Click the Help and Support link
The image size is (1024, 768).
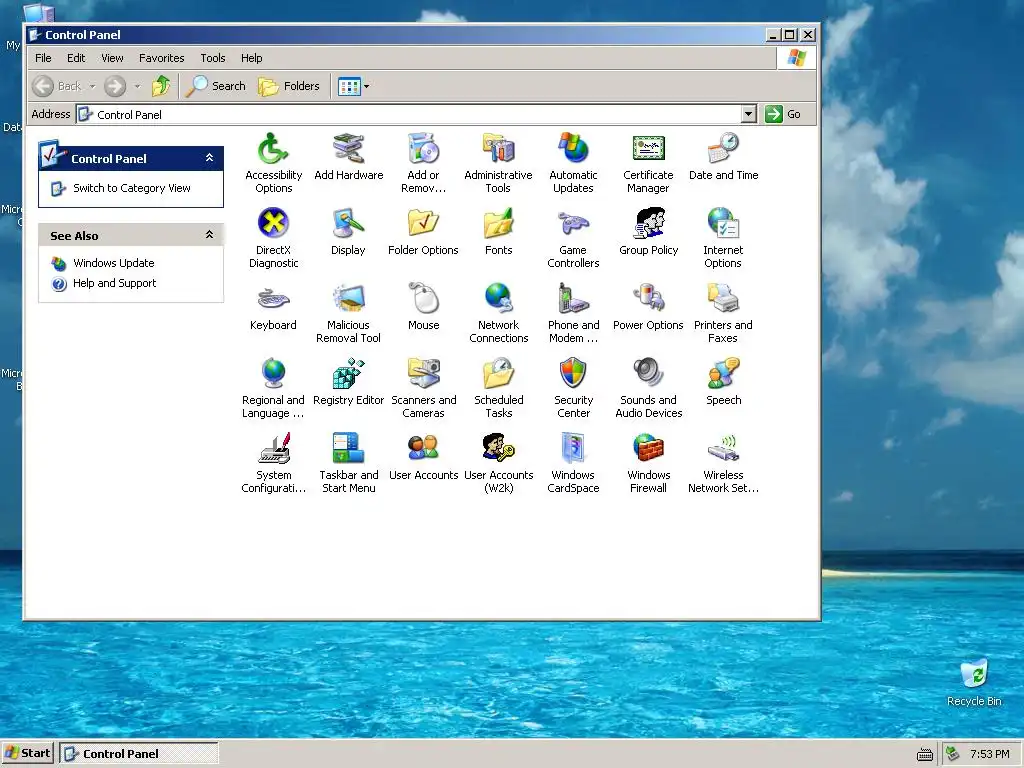tap(114, 283)
